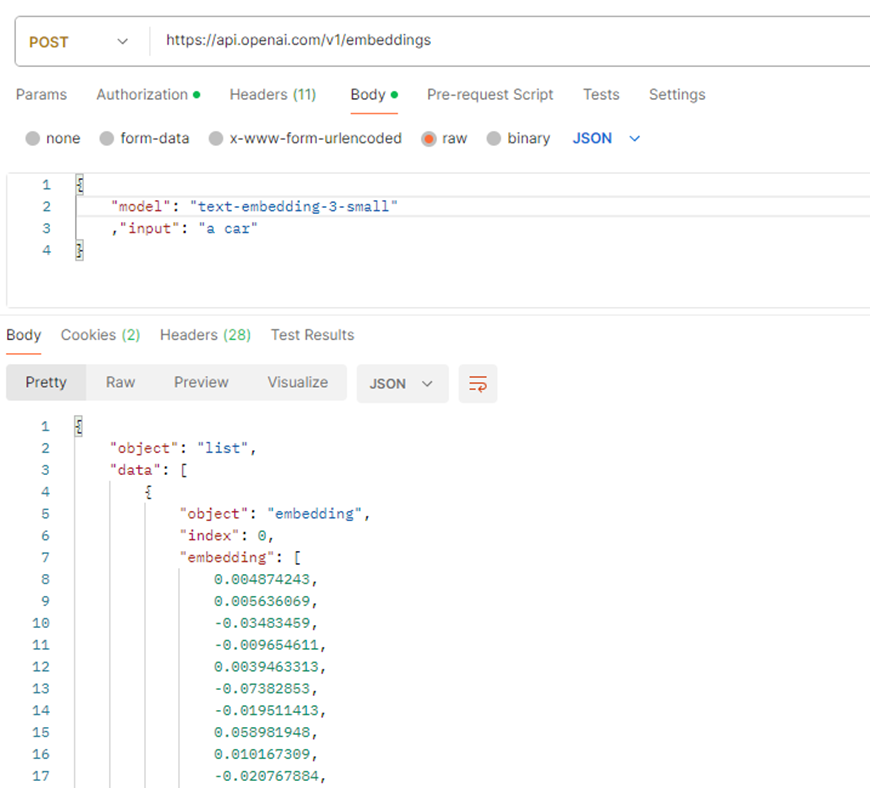
Task: Open the POST method dropdown
Action: coord(80,42)
